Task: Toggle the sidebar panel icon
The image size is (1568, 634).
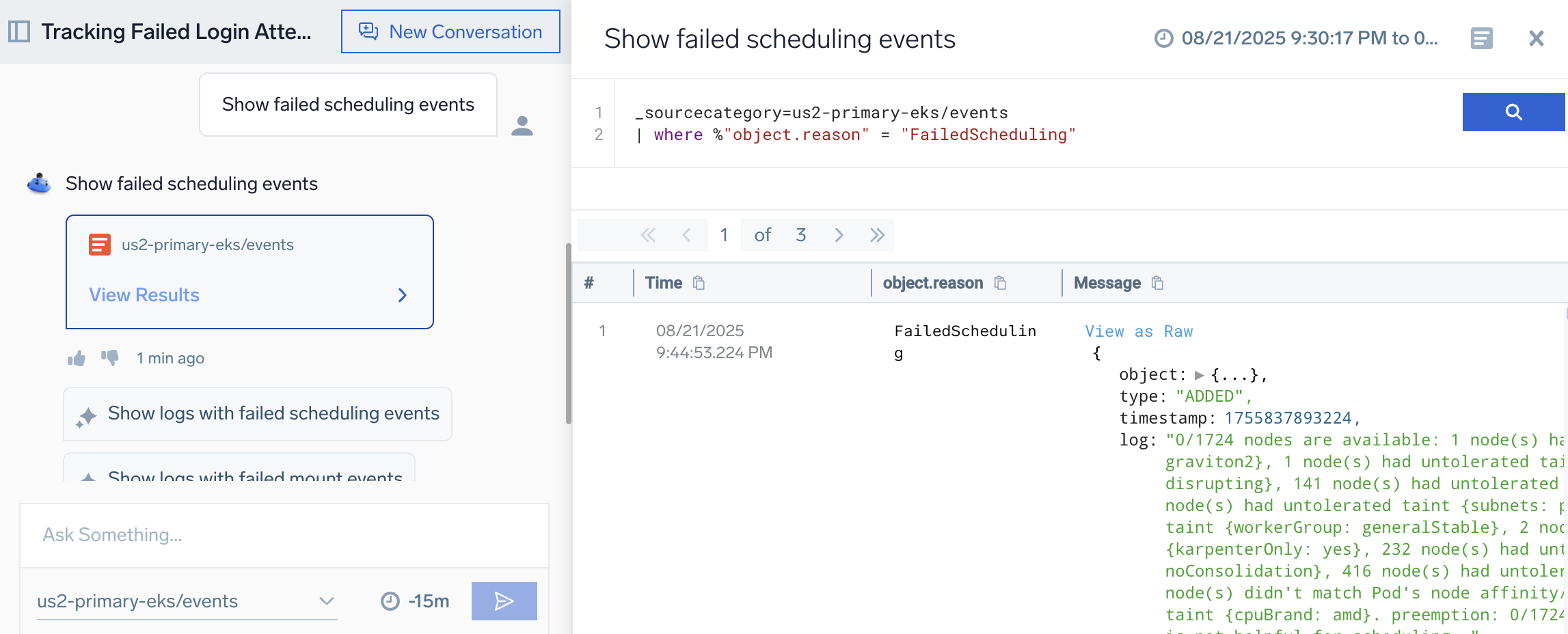Action: 19,31
